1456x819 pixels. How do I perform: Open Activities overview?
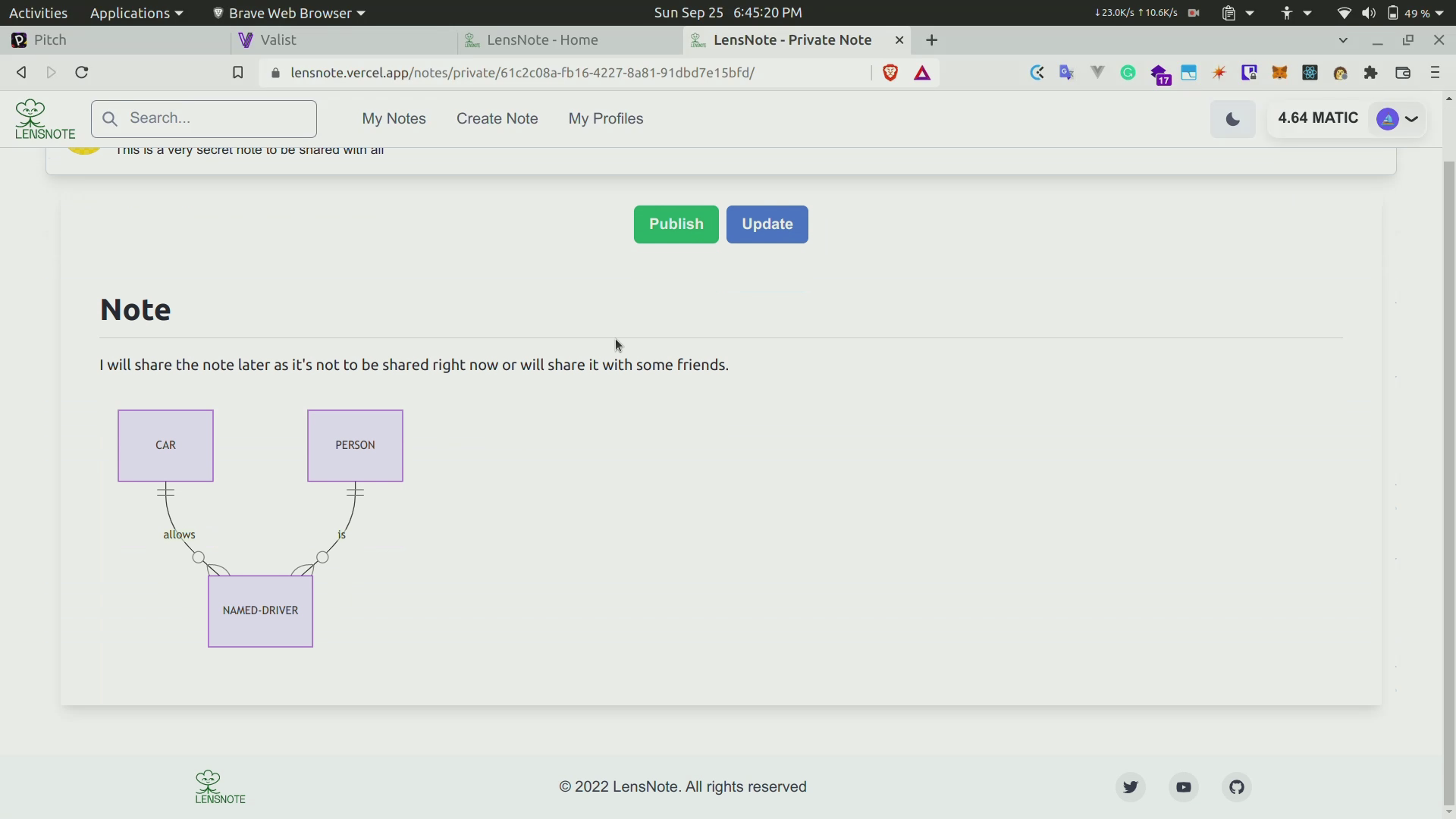tap(38, 13)
